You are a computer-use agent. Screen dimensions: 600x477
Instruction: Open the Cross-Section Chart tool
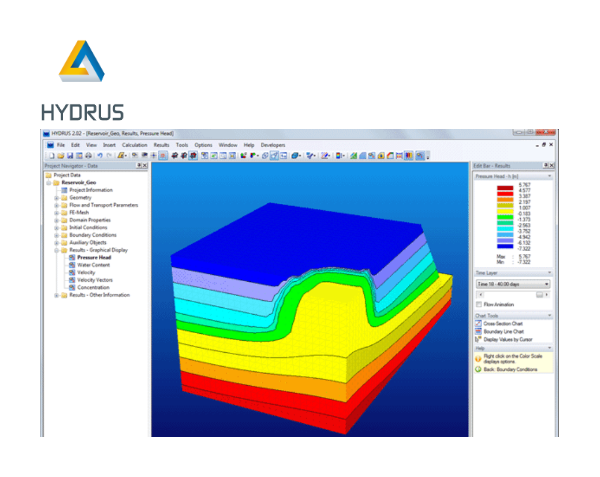point(503,325)
